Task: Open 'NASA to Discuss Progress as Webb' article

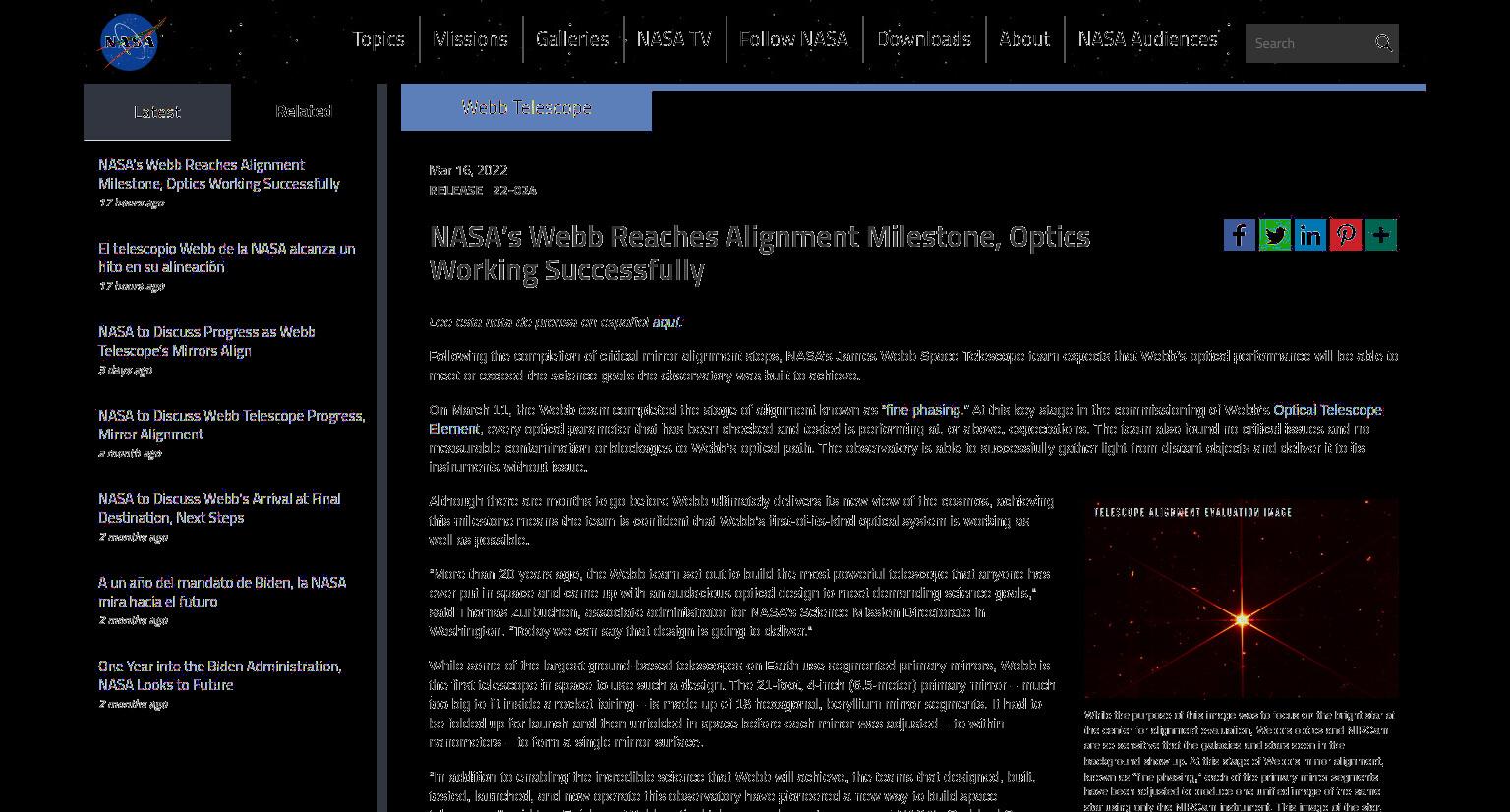Action: 206,341
